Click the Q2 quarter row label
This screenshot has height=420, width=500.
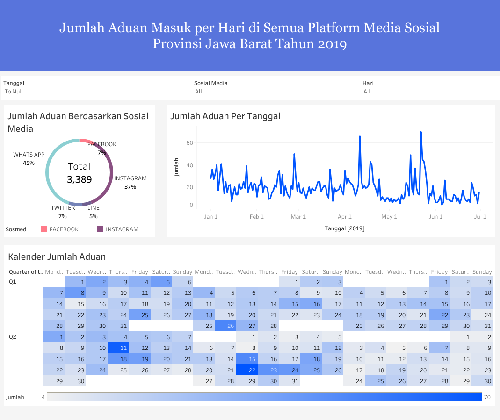coord(12,337)
